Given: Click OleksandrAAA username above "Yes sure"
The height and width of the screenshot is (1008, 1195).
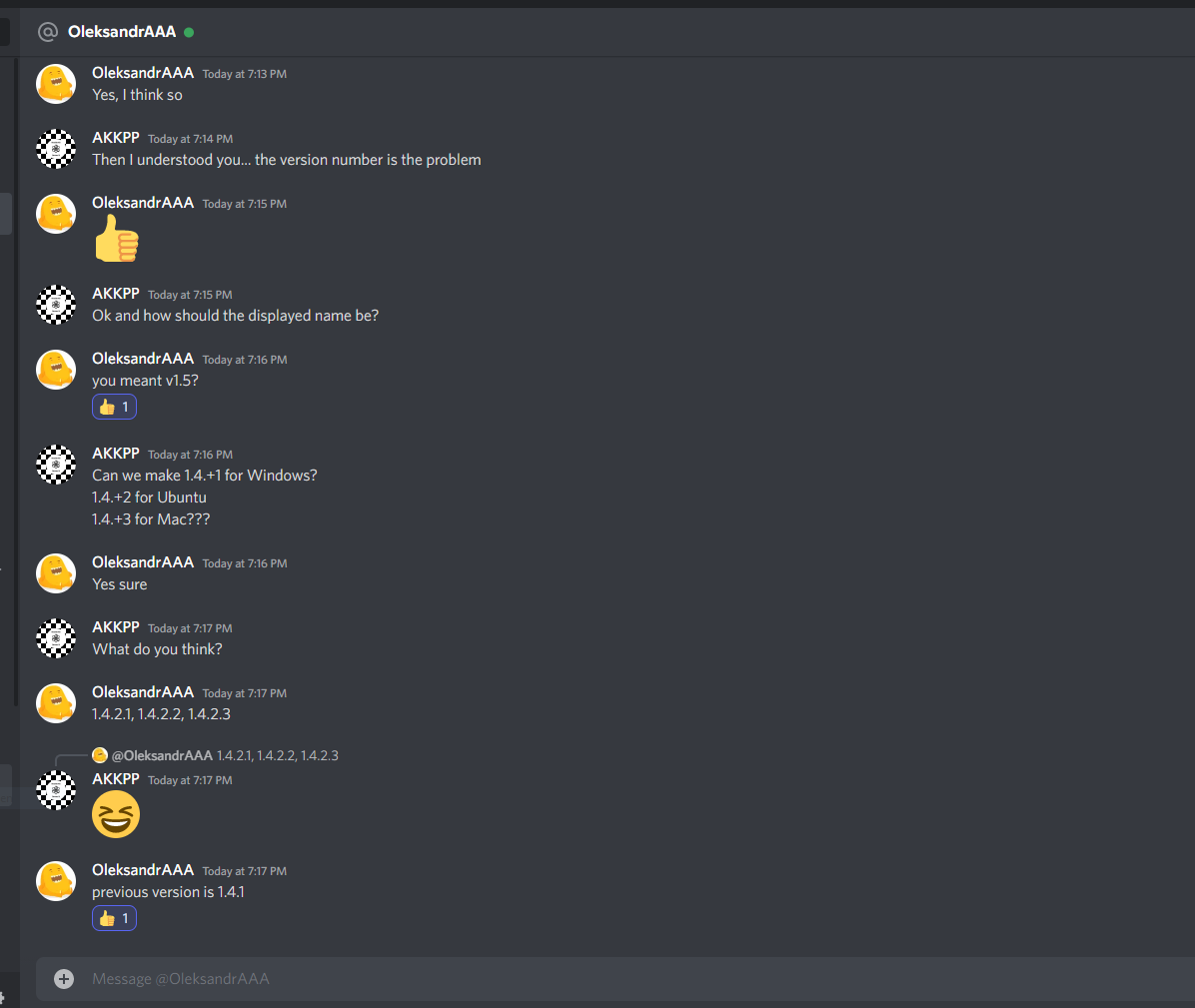Looking at the screenshot, I should [x=143, y=562].
